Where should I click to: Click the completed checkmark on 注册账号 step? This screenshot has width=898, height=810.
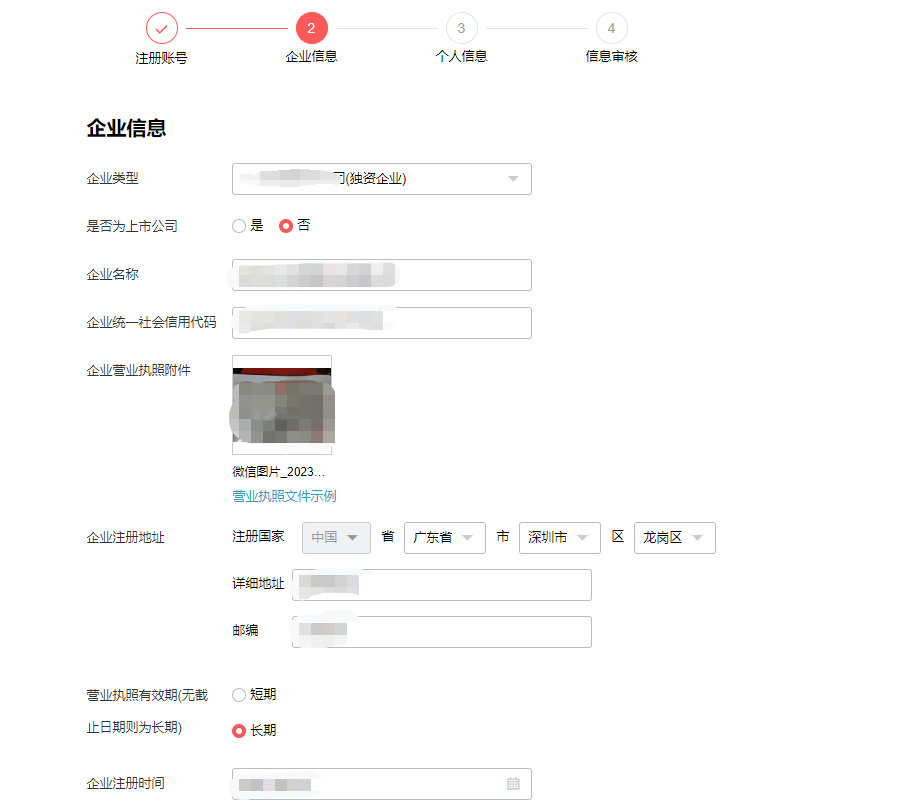161,28
